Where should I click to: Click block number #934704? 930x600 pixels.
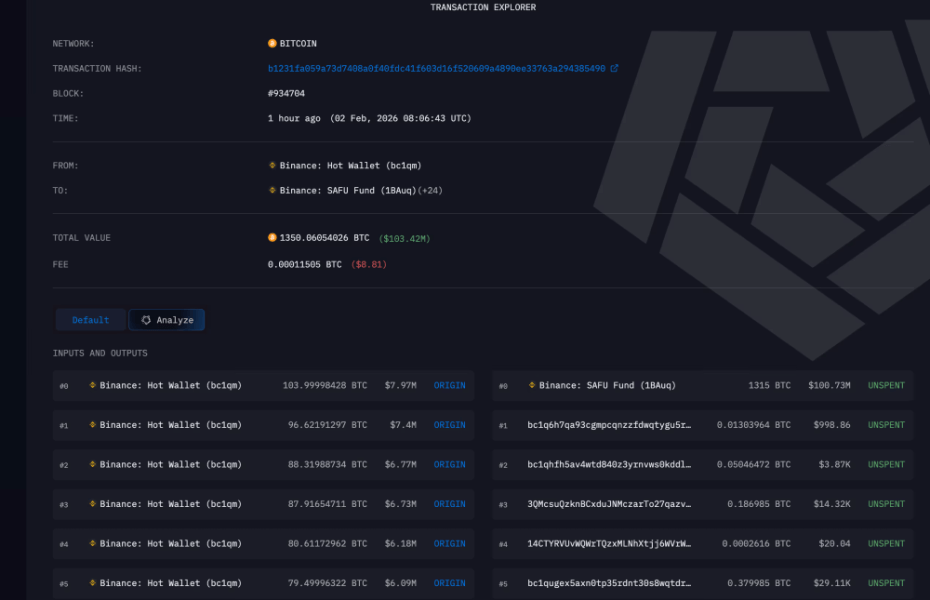pos(286,94)
